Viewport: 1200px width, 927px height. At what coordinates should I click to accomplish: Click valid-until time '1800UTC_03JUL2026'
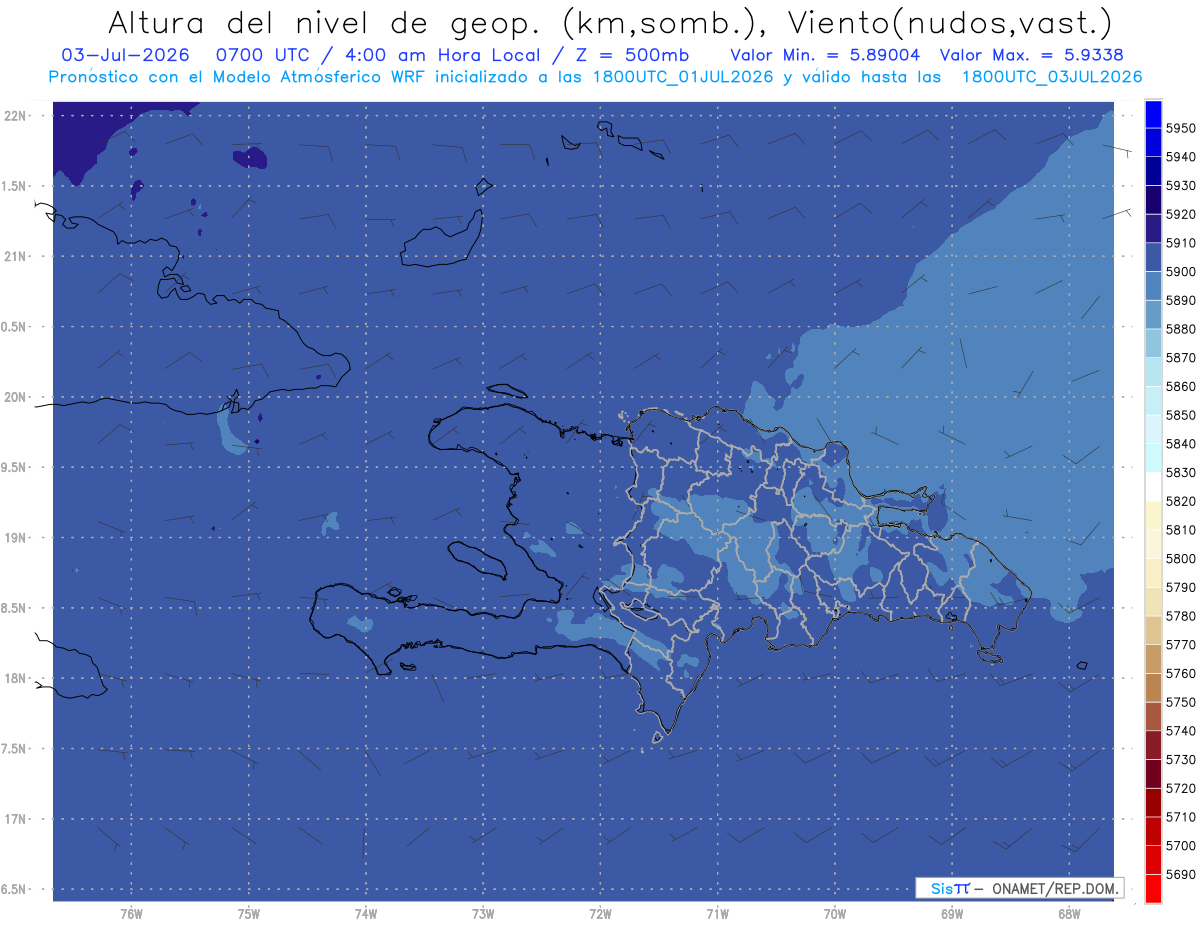tap(1052, 77)
